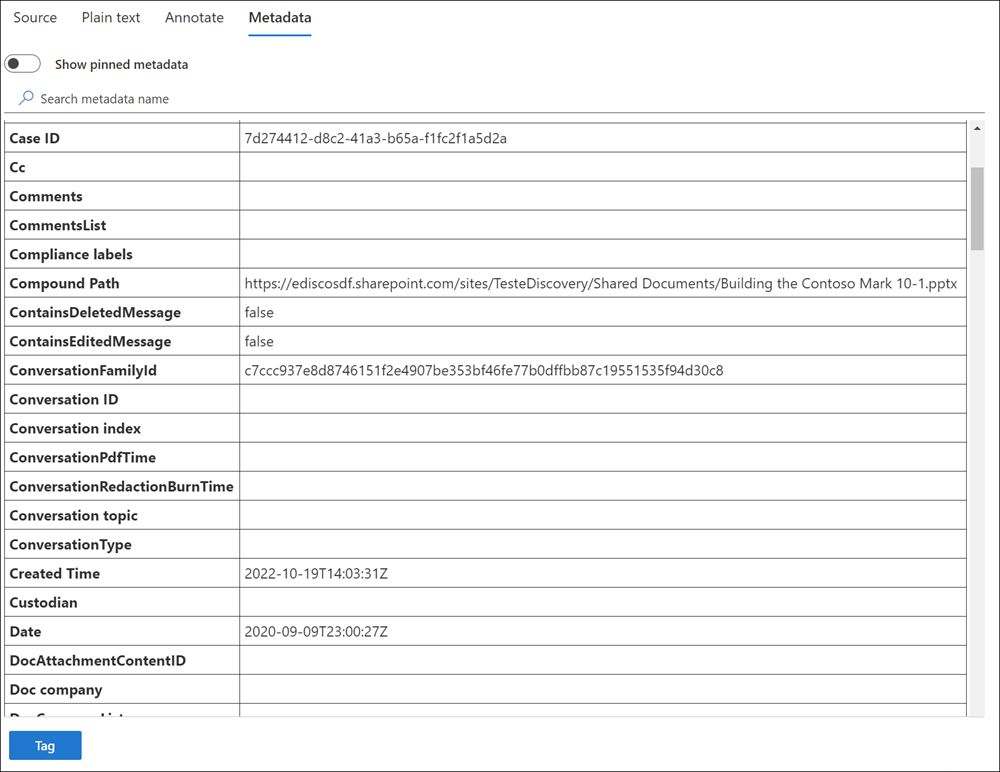This screenshot has width=1000, height=772.
Task: Select the Created Time row label
Action: coord(55,574)
